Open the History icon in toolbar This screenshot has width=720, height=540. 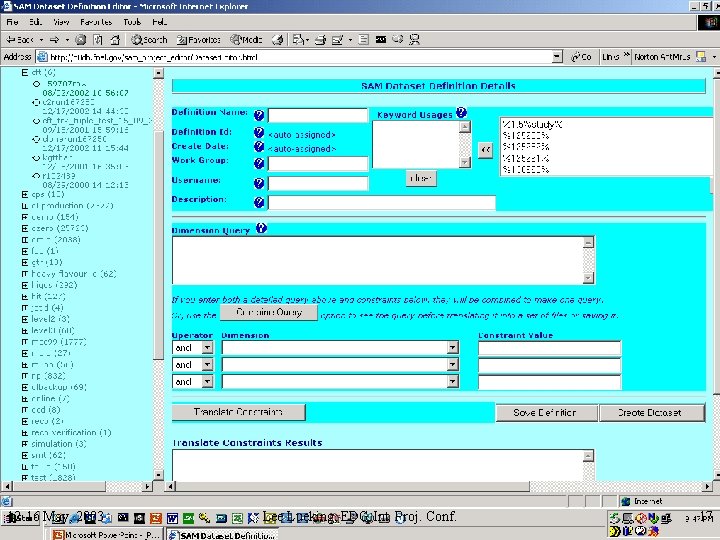(x=277, y=40)
